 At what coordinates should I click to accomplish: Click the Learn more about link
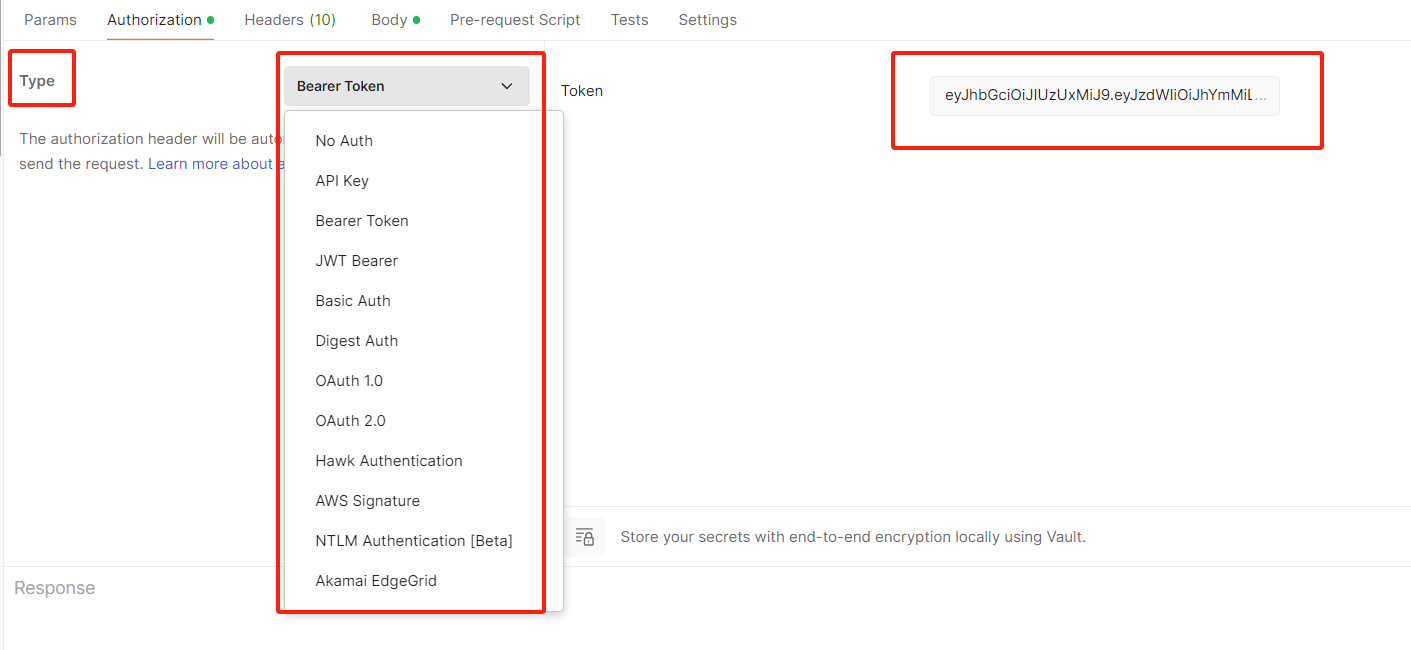[212, 164]
